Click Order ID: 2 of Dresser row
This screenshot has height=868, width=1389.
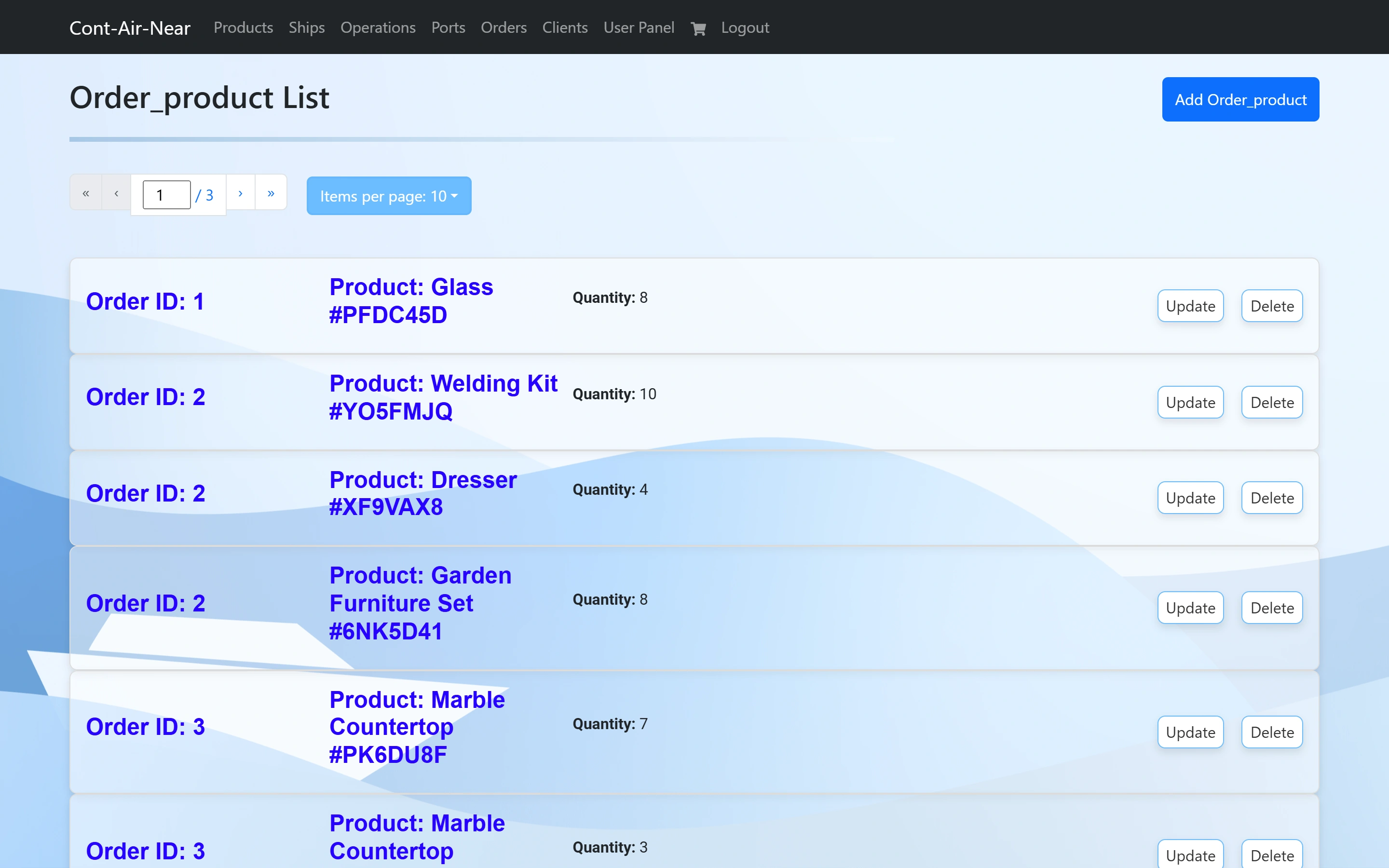tap(145, 494)
